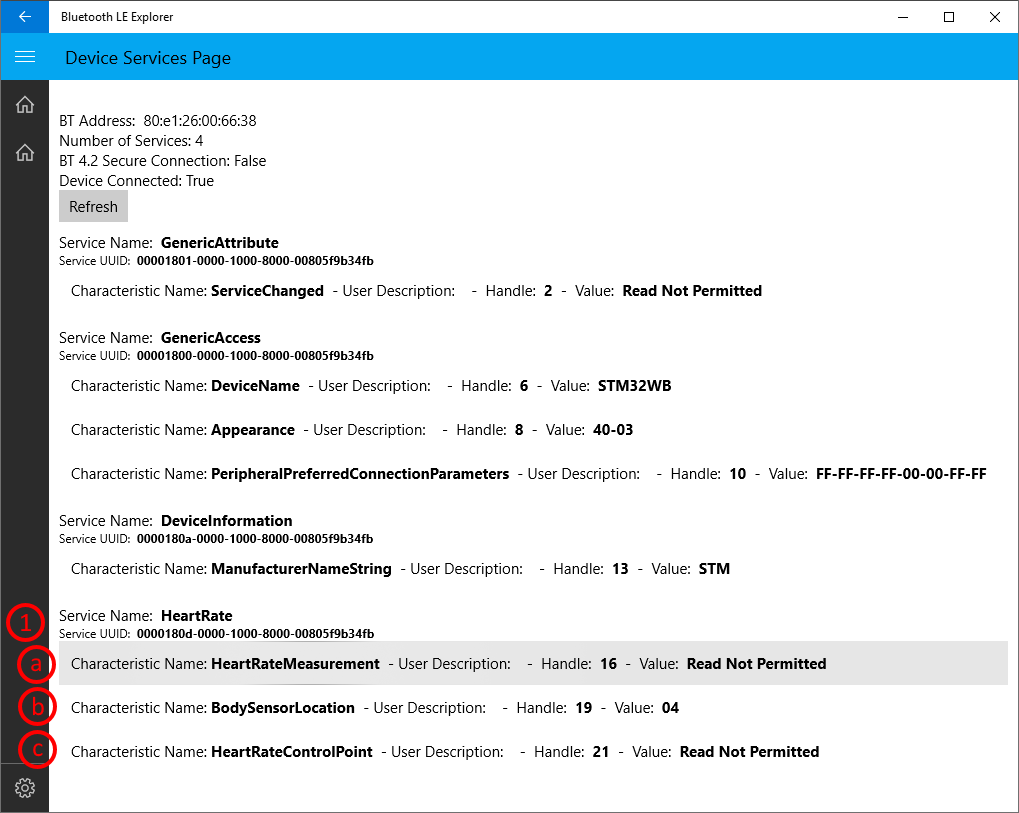The image size is (1019, 813).
Task: Click the STM32WB device name value
Action: 634,386
